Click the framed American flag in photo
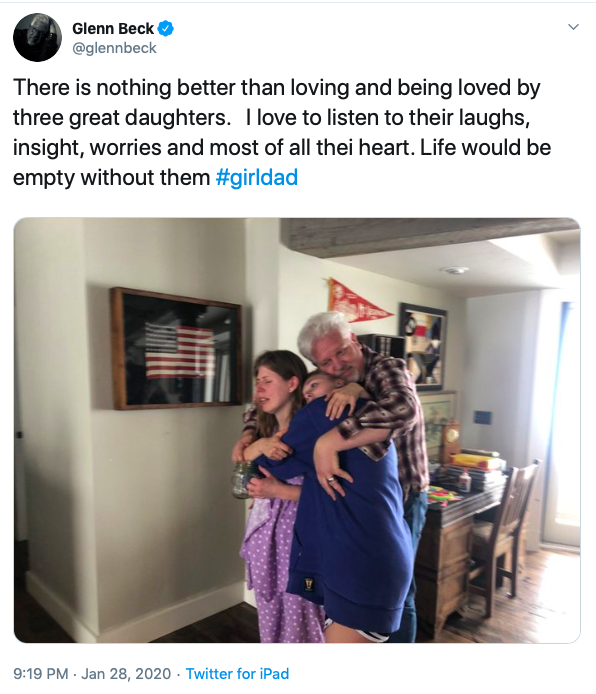 click(x=176, y=348)
